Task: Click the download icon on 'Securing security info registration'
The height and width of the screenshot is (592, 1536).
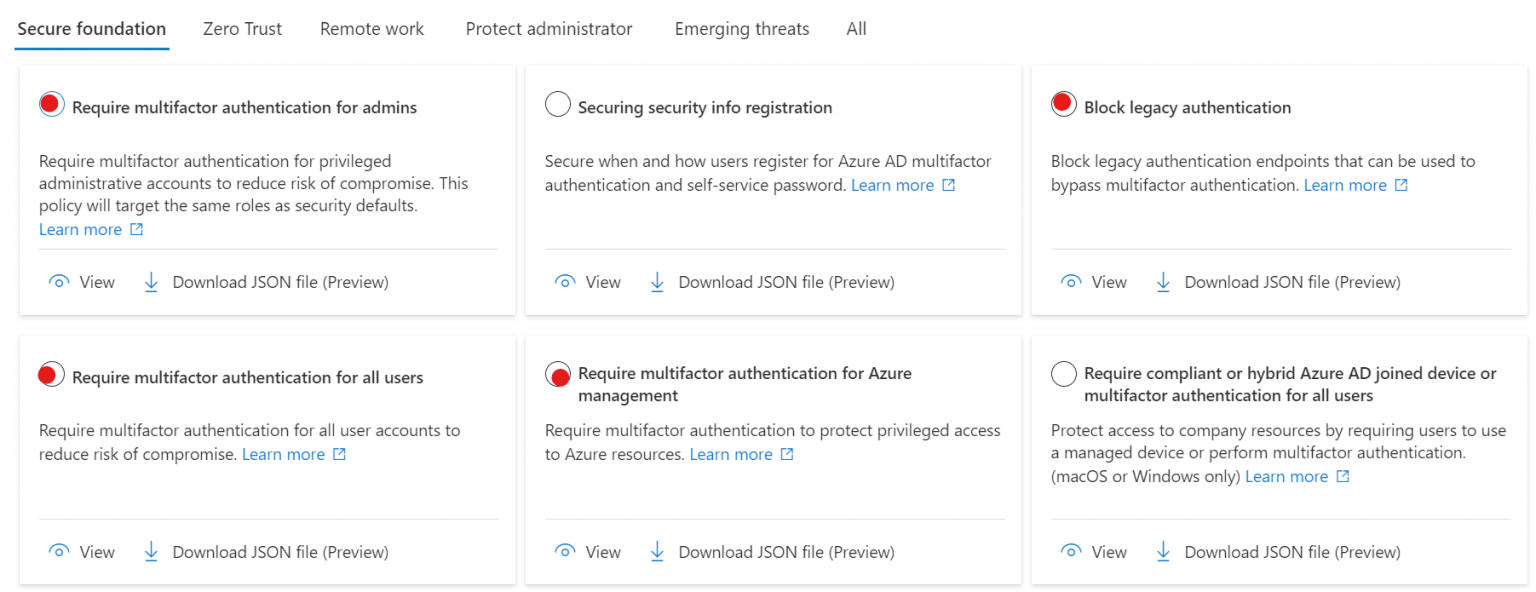Action: click(x=657, y=281)
